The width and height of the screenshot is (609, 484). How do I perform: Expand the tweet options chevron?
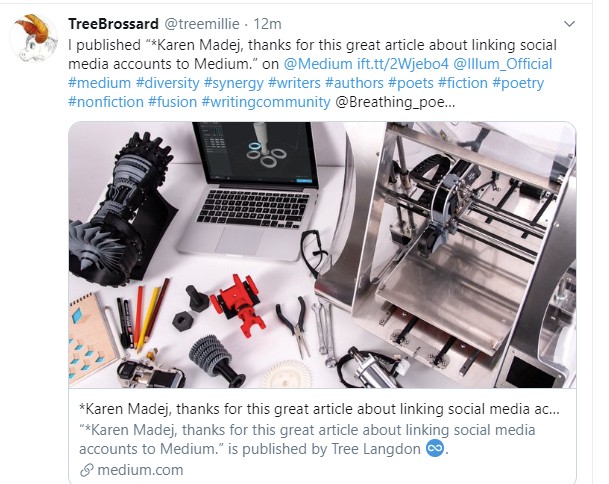[569, 24]
